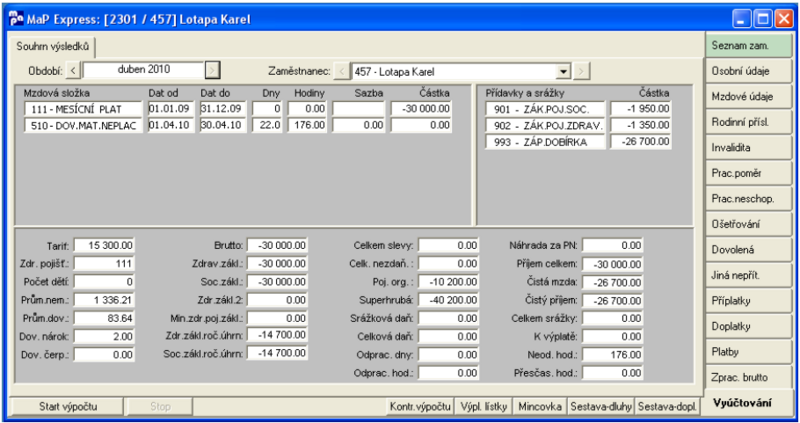The height and width of the screenshot is (423, 800).
Task: Open Seznam zam. side tab
Action: click(x=748, y=45)
